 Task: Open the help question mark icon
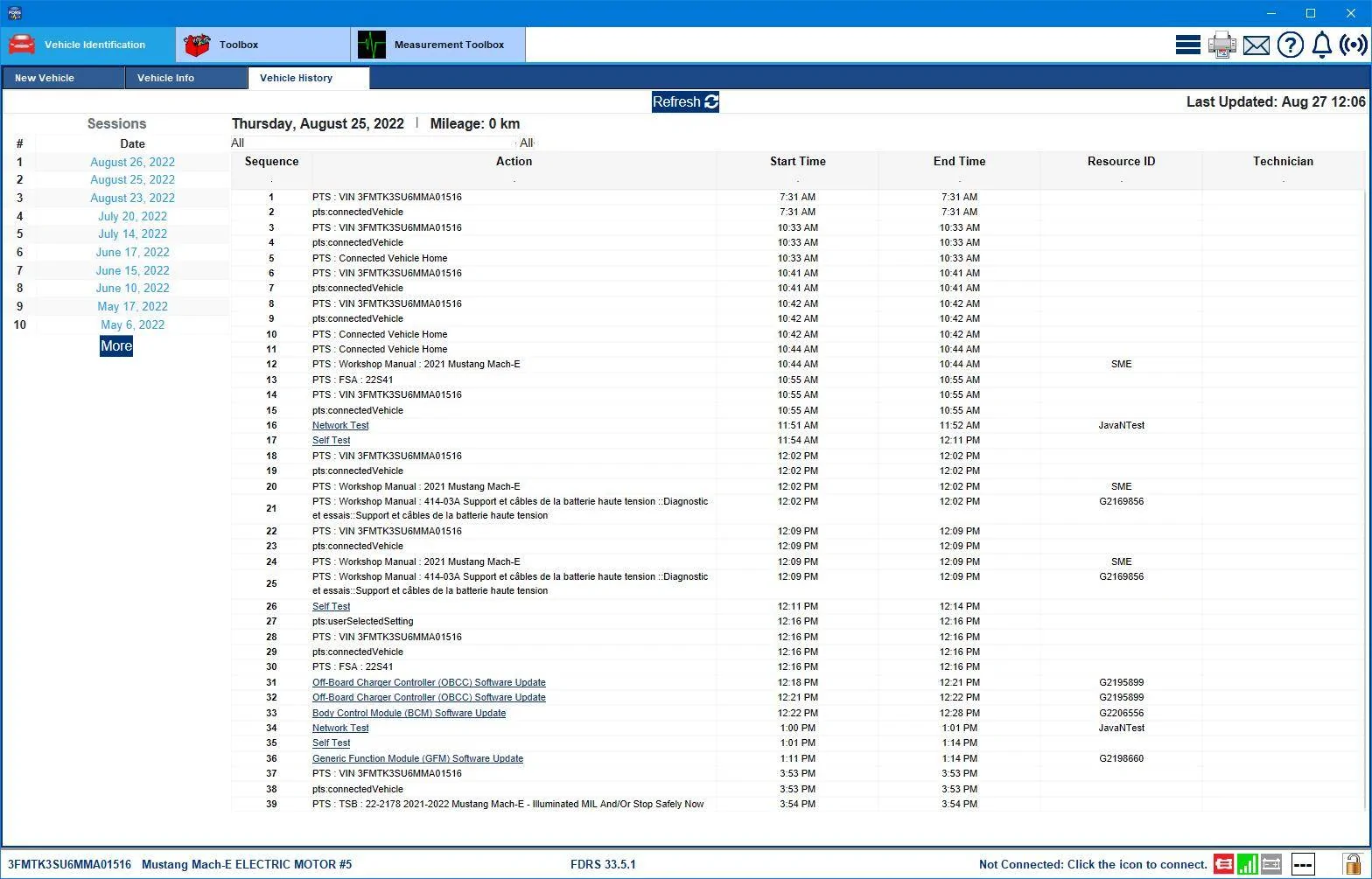[x=1291, y=45]
